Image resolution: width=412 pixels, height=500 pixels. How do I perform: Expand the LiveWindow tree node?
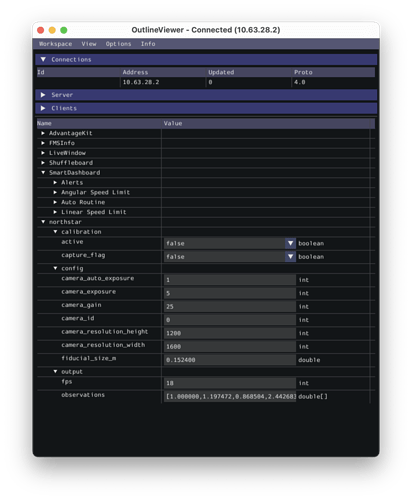tap(43, 153)
